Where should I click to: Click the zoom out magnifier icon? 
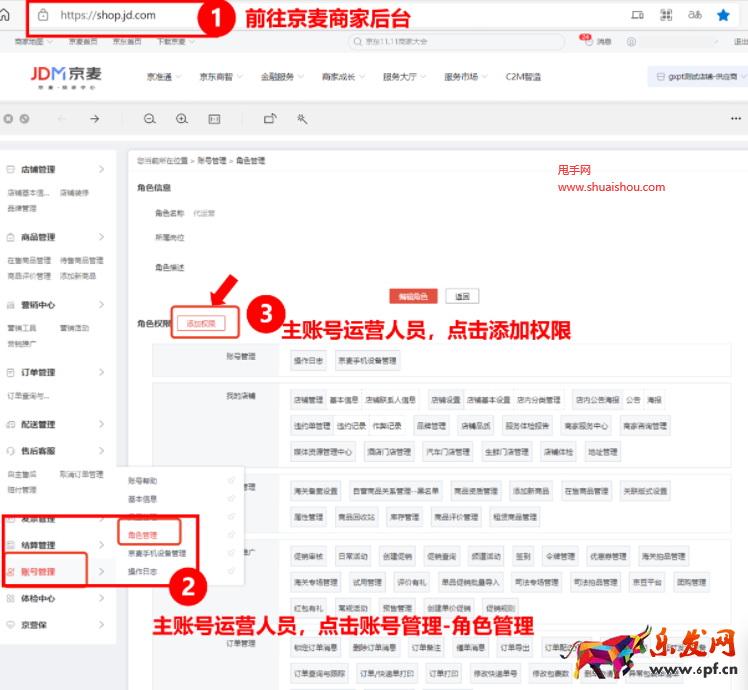pos(150,119)
